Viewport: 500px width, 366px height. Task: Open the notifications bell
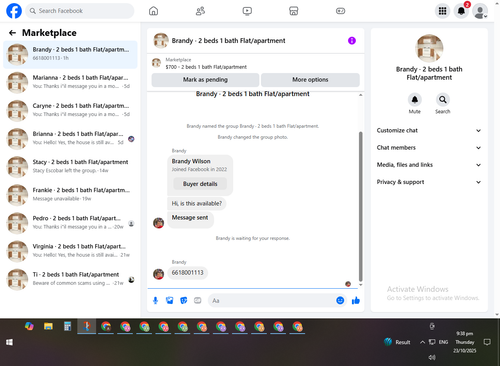[461, 11]
